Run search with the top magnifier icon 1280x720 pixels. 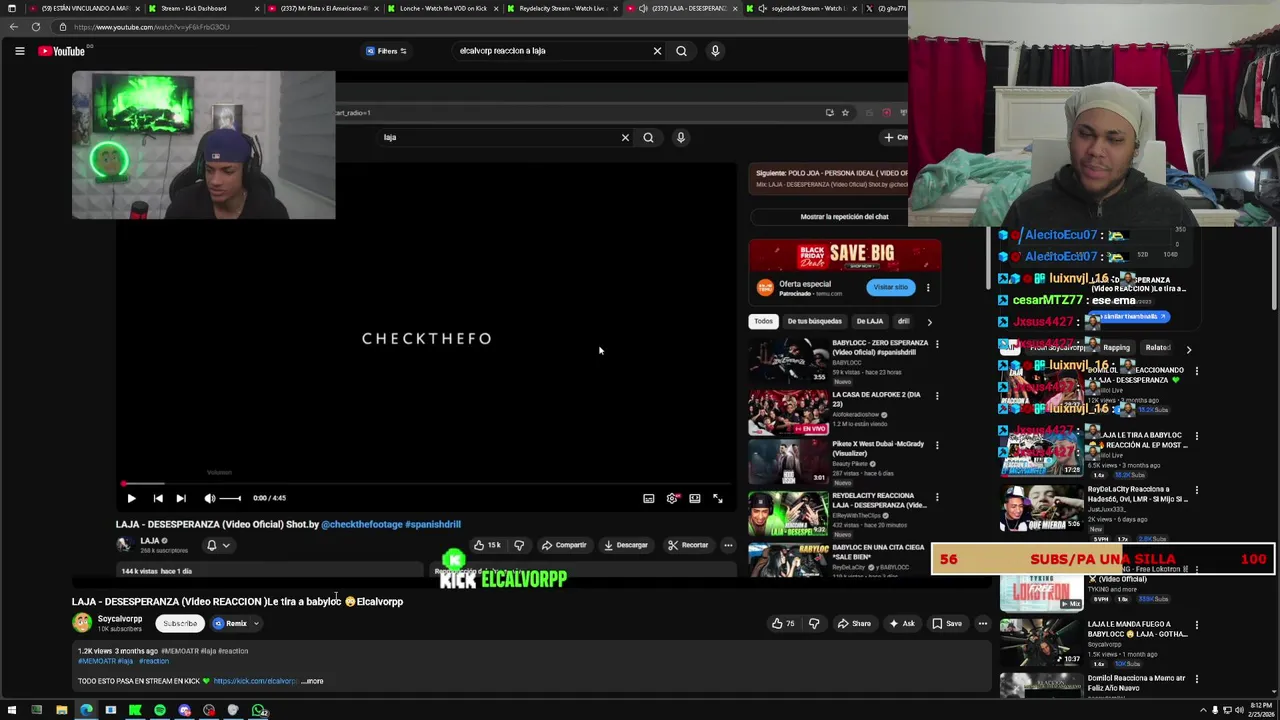[681, 51]
